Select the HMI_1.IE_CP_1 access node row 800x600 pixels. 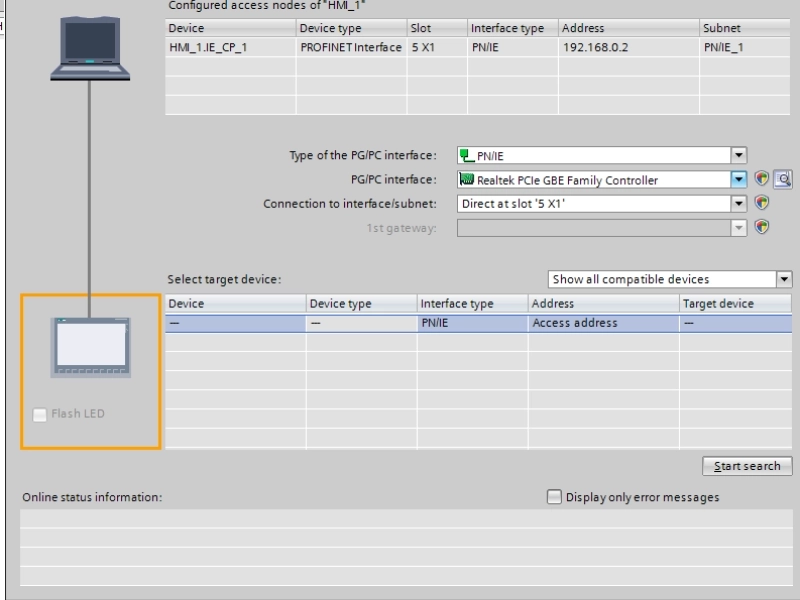[230, 47]
